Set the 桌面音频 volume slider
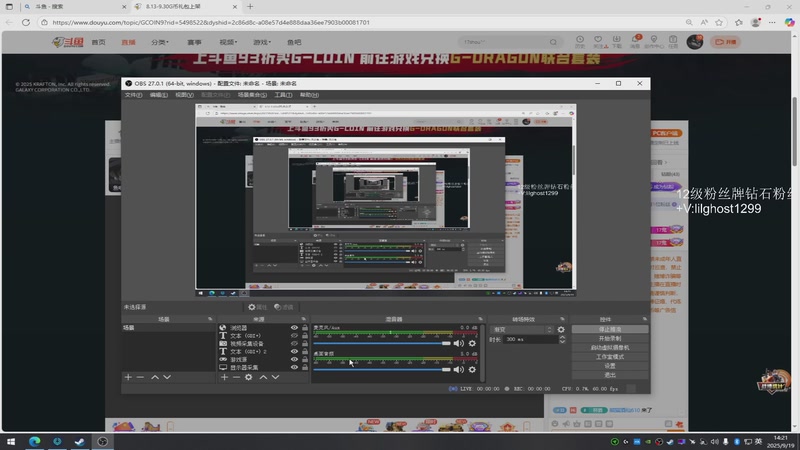Screen dimensions: 800x450 [382, 369]
